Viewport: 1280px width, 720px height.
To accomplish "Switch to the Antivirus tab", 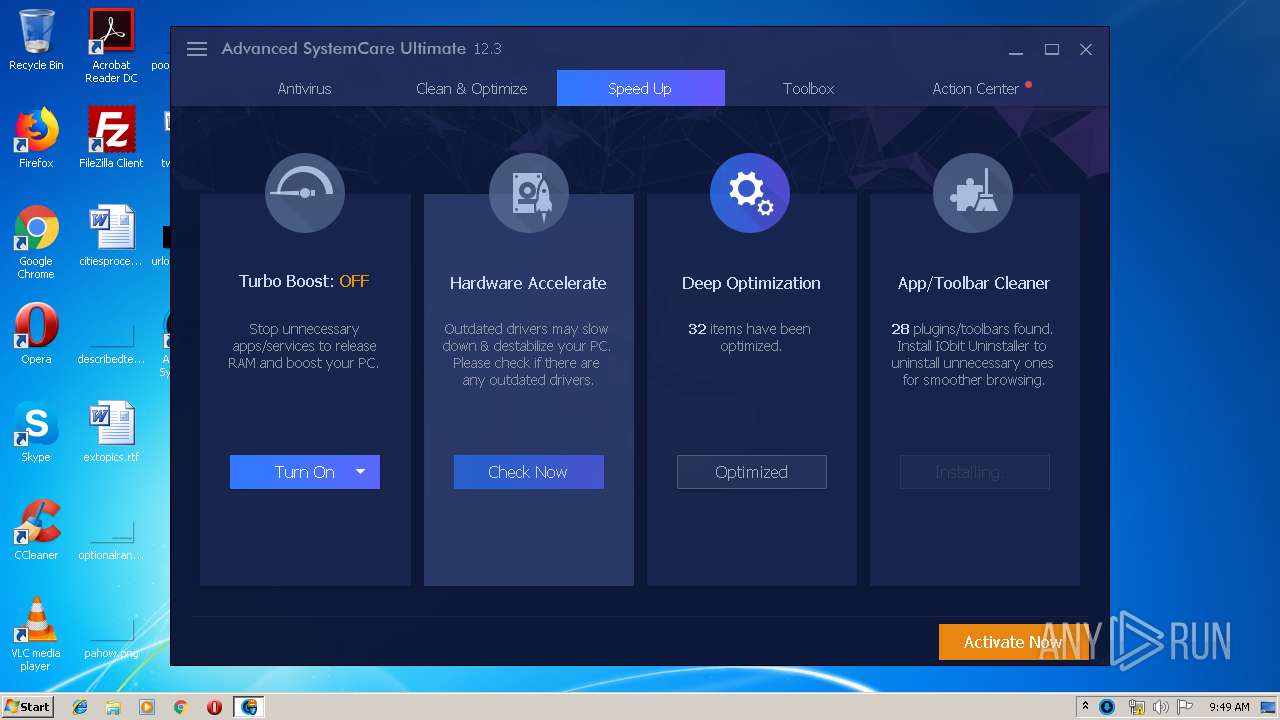I will 304,88.
